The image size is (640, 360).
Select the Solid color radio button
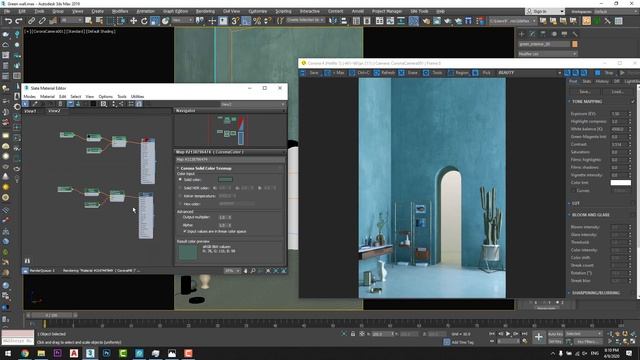pos(180,180)
